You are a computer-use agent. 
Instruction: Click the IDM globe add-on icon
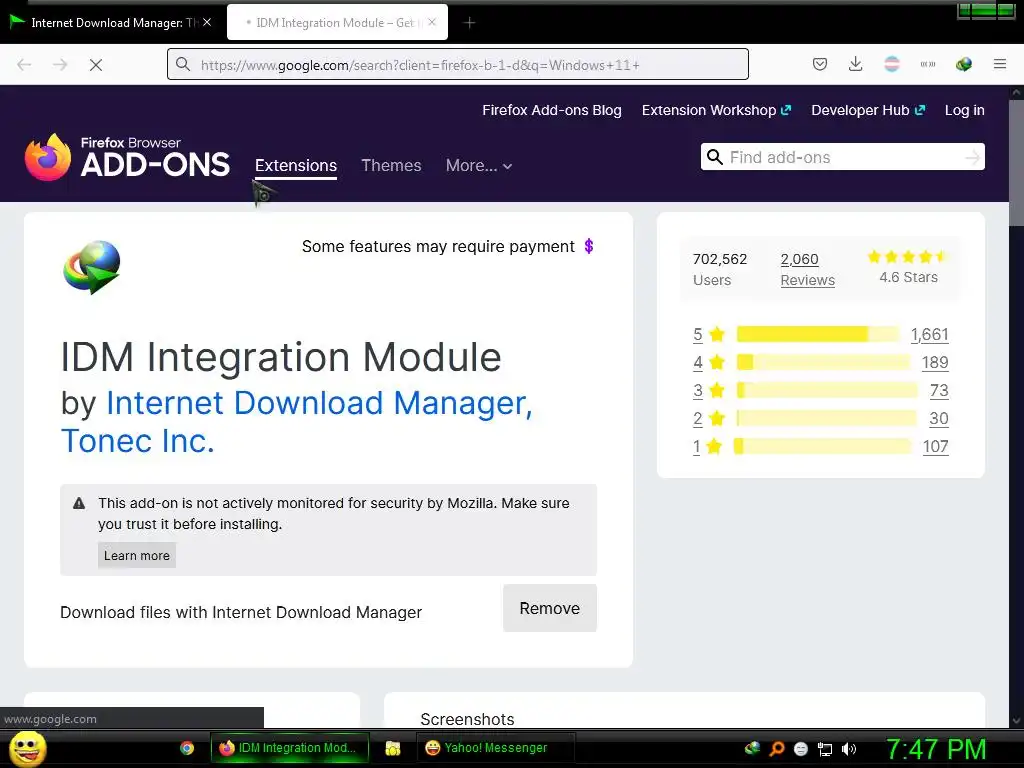tap(92, 268)
